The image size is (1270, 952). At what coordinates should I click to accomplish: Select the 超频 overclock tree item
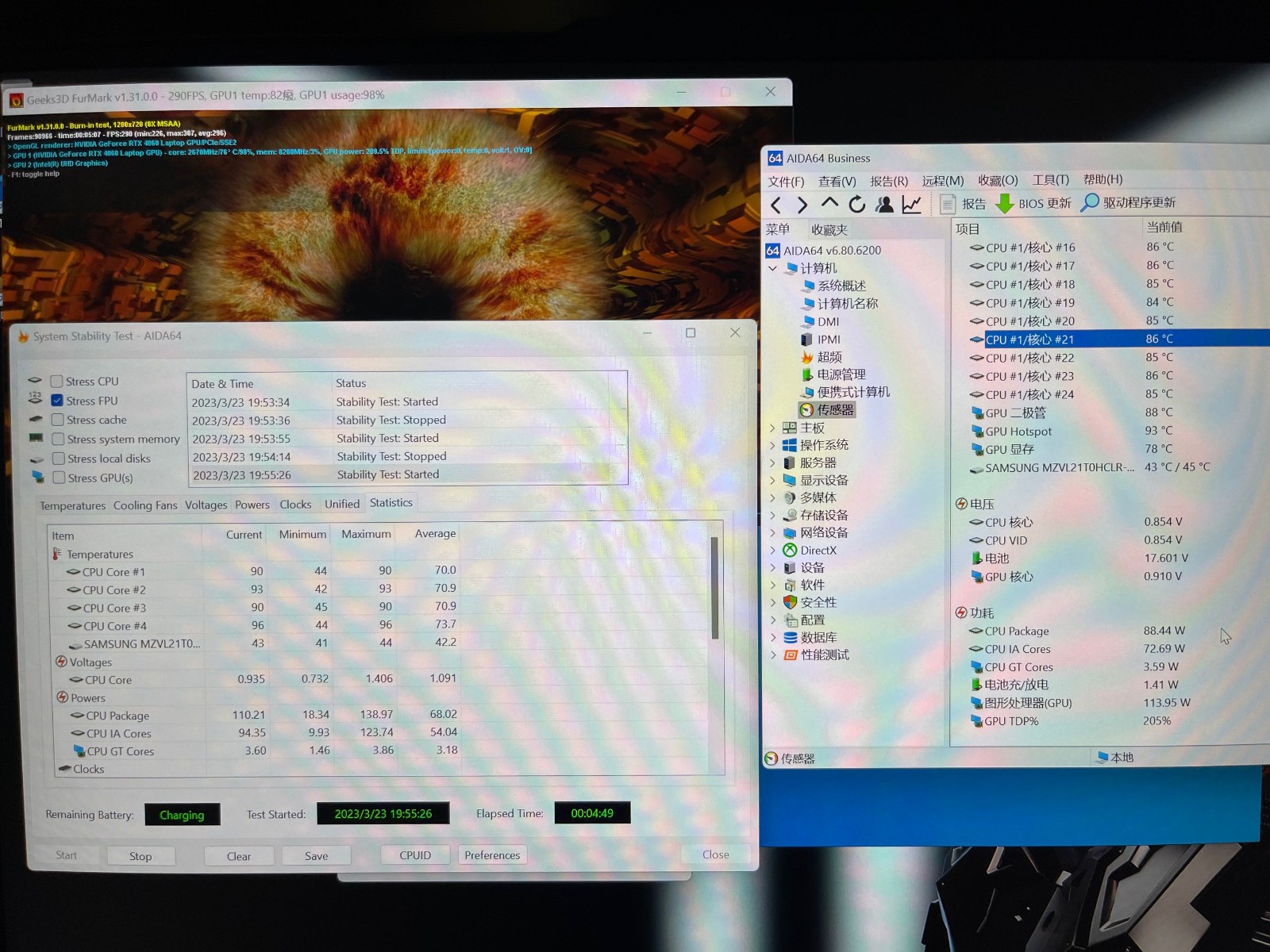tap(822, 357)
